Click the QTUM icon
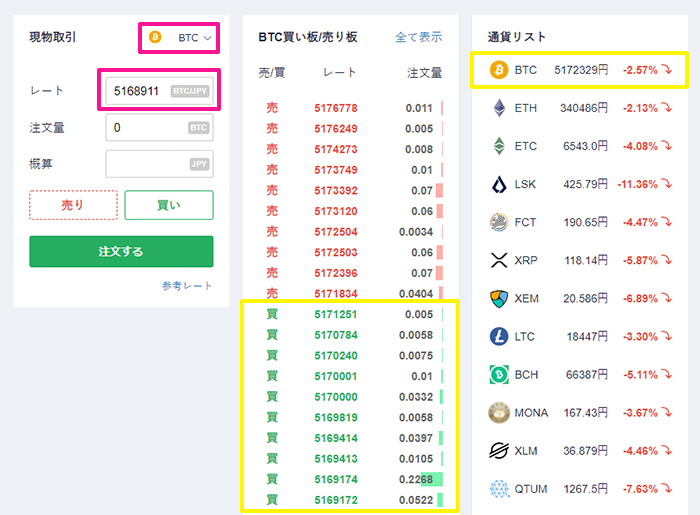This screenshot has height=515, width=700. [499, 489]
